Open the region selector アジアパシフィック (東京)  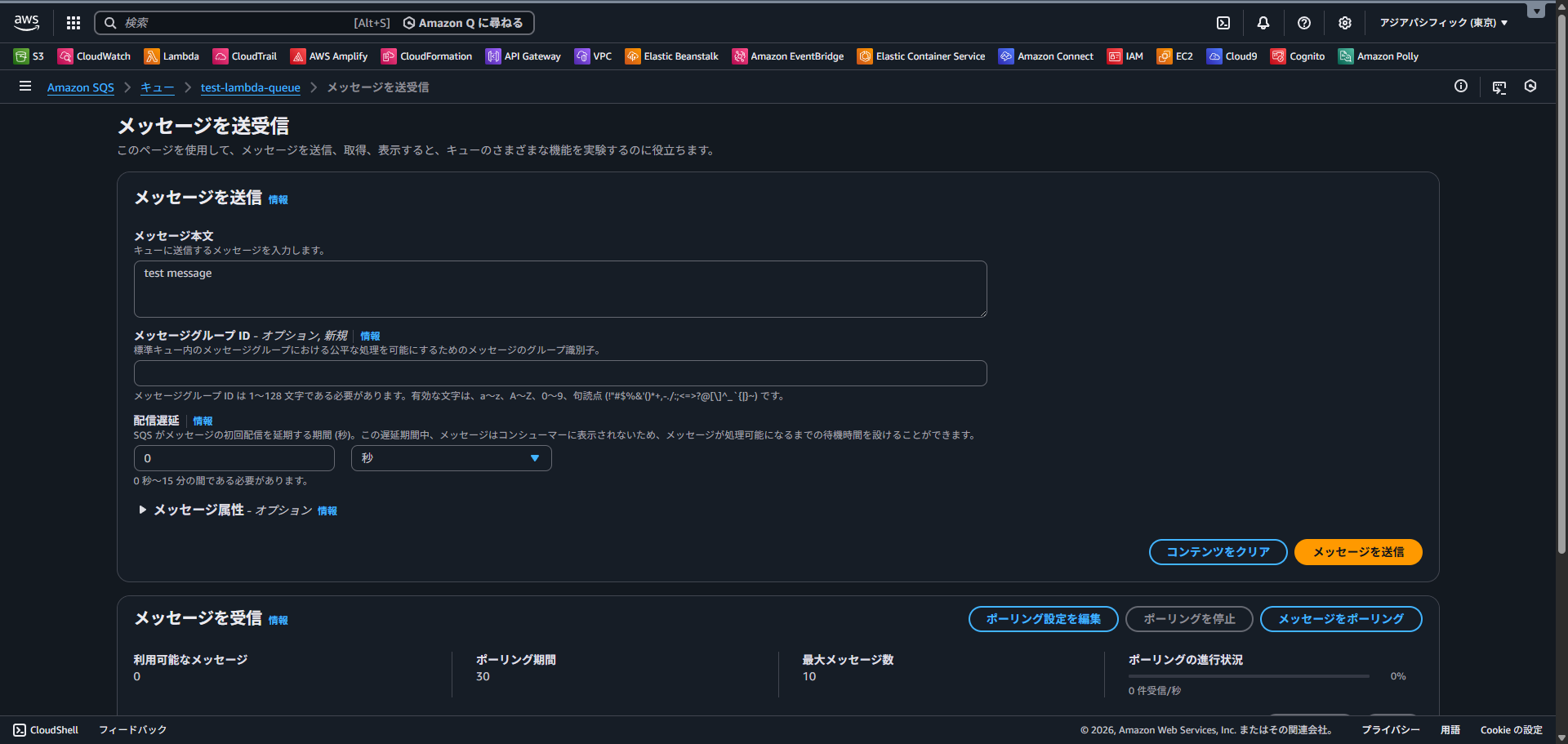click(1443, 23)
